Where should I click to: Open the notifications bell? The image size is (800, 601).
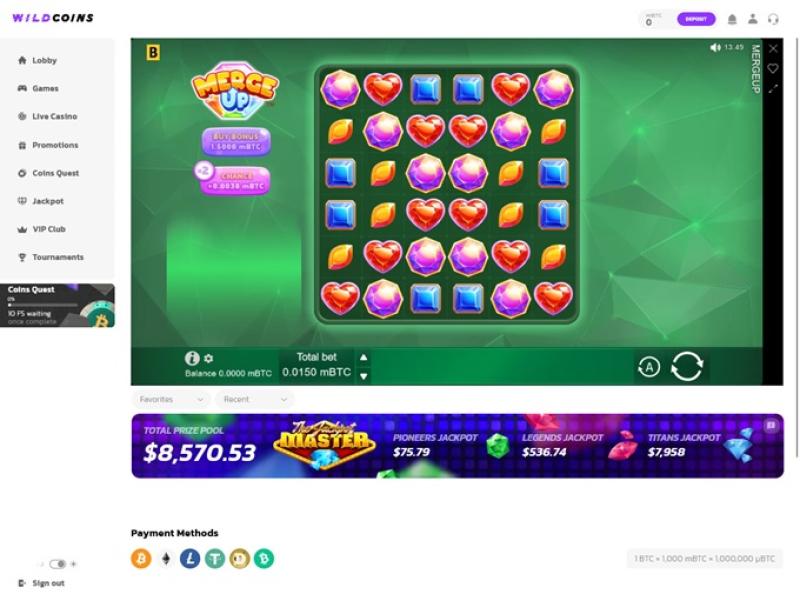pos(732,19)
